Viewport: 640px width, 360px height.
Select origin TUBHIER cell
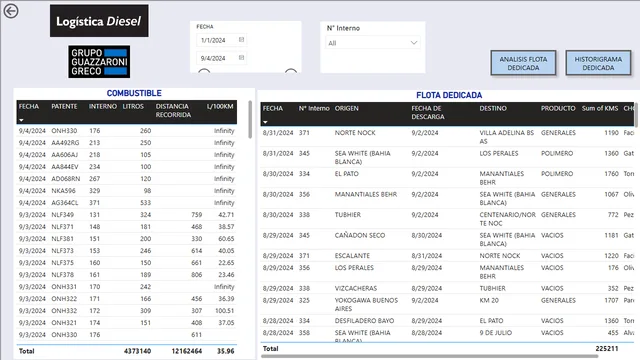click(x=348, y=215)
